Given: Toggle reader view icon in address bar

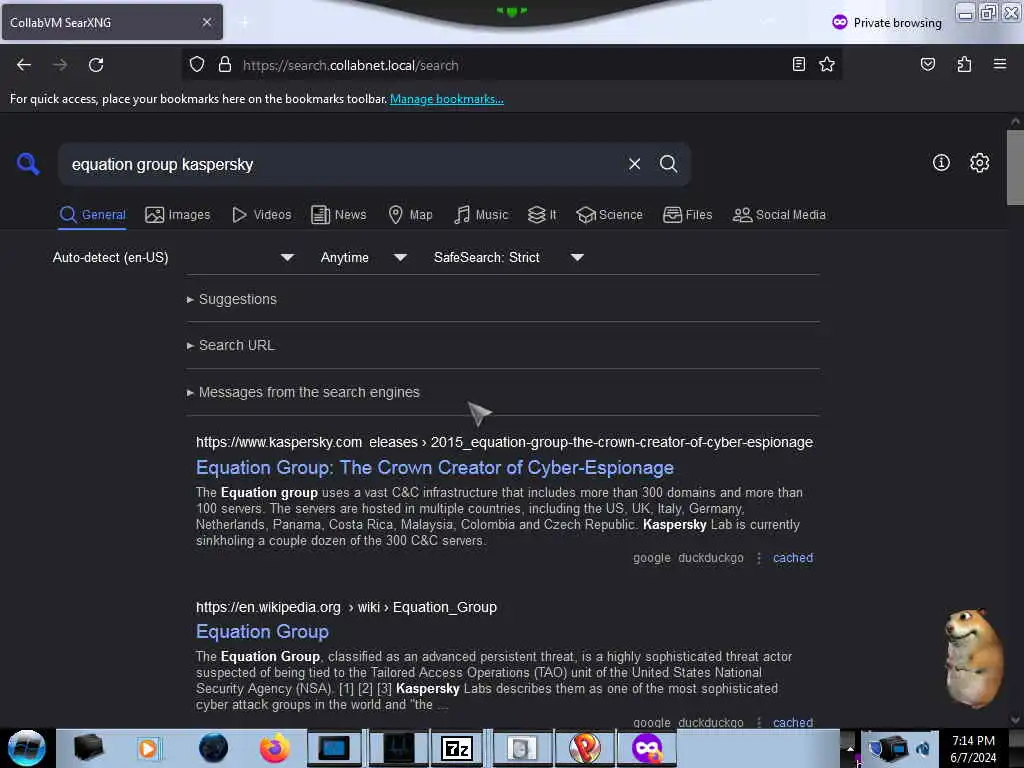Looking at the screenshot, I should coord(799,64).
